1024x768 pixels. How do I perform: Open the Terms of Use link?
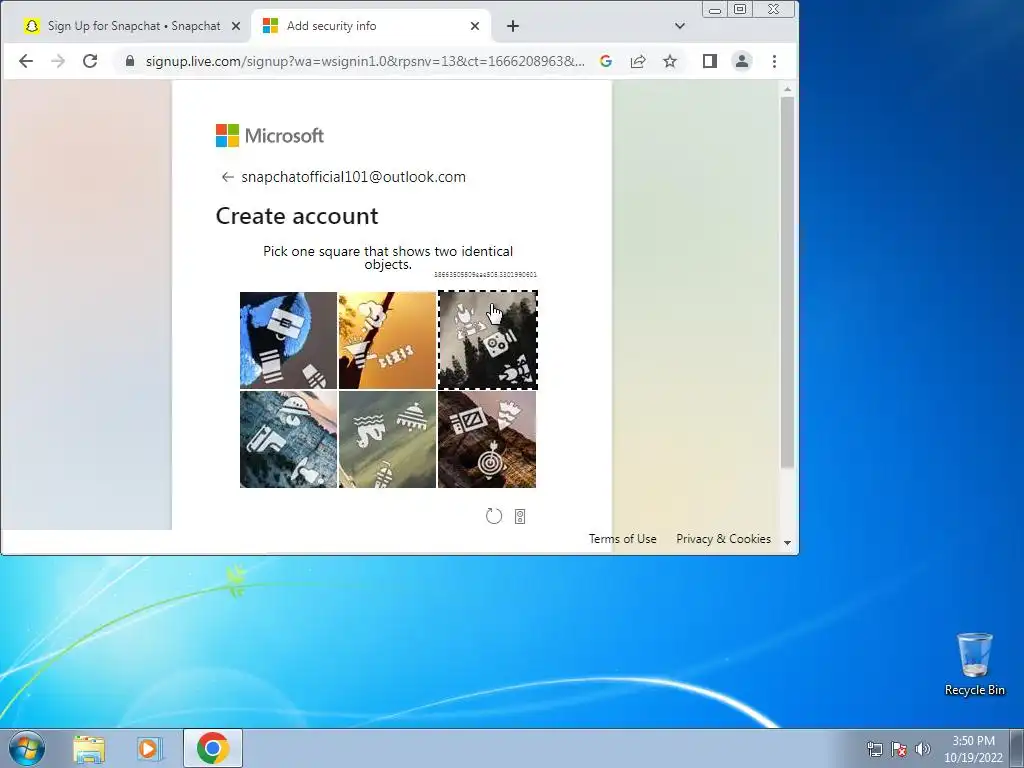click(622, 539)
